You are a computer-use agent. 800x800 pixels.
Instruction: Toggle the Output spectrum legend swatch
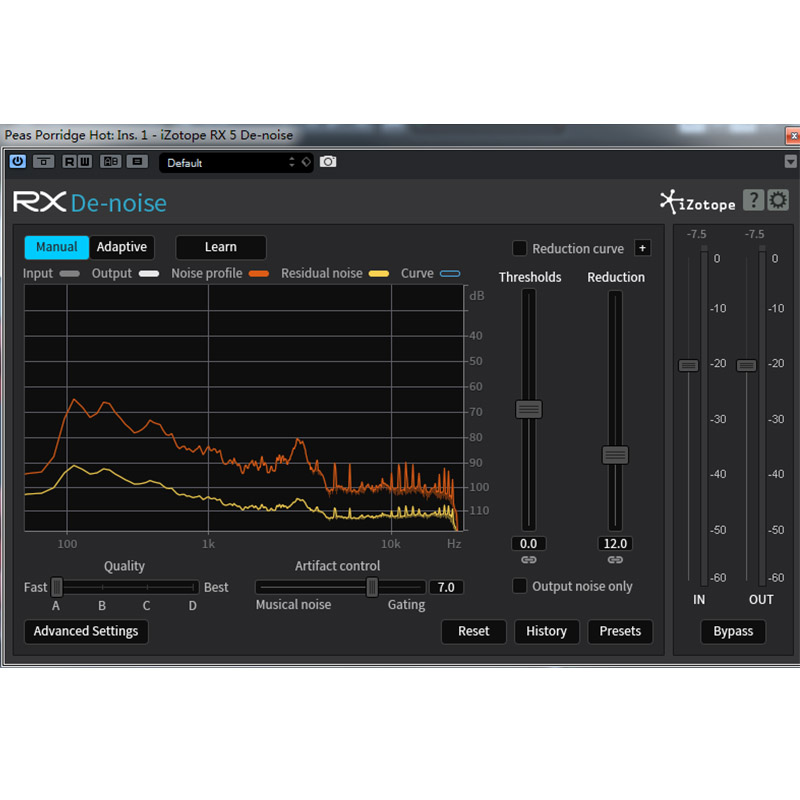(x=148, y=274)
